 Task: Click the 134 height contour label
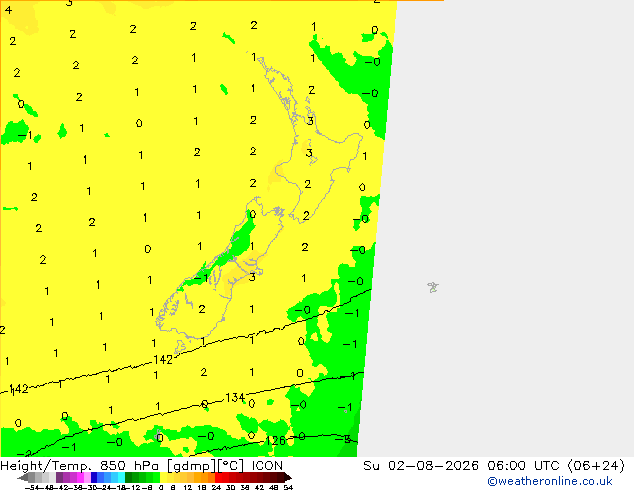point(235,398)
